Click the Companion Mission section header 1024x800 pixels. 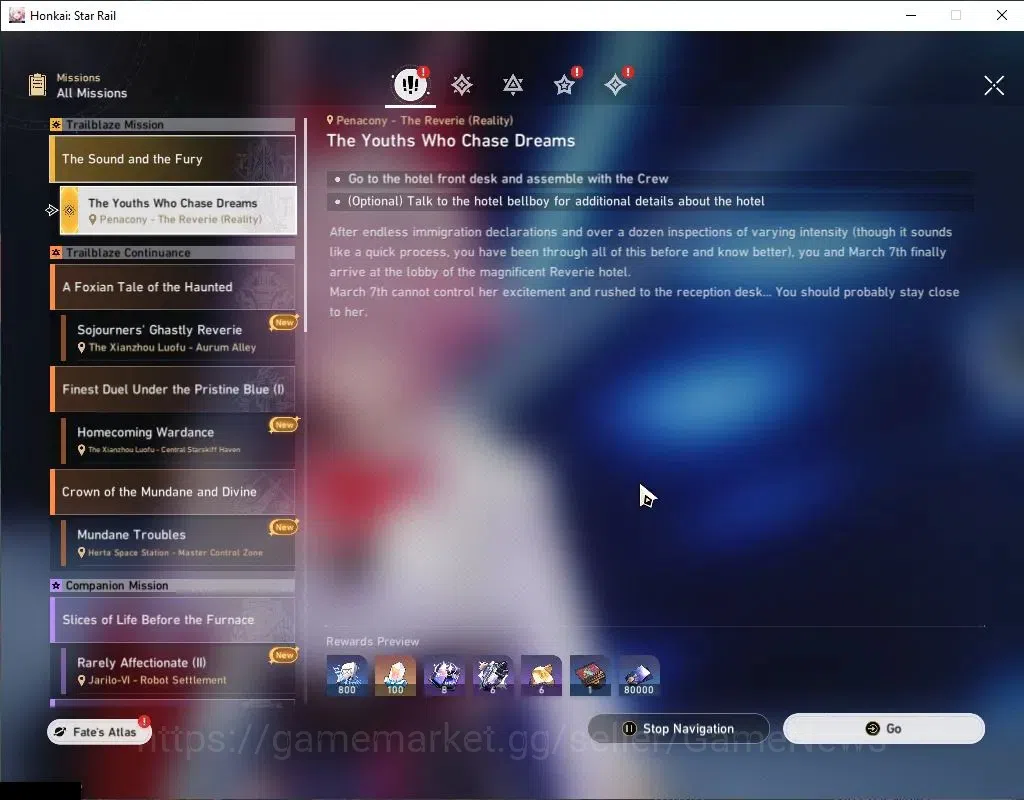172,586
